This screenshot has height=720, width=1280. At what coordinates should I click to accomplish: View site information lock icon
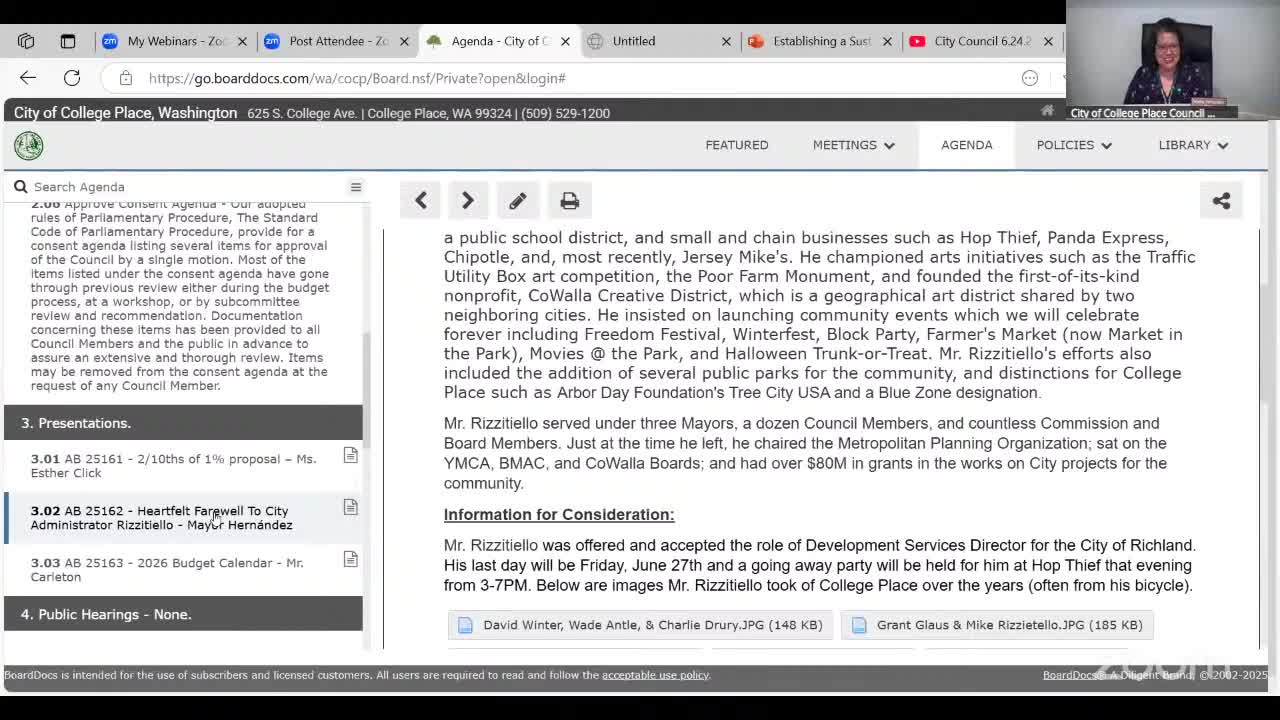coord(125,78)
